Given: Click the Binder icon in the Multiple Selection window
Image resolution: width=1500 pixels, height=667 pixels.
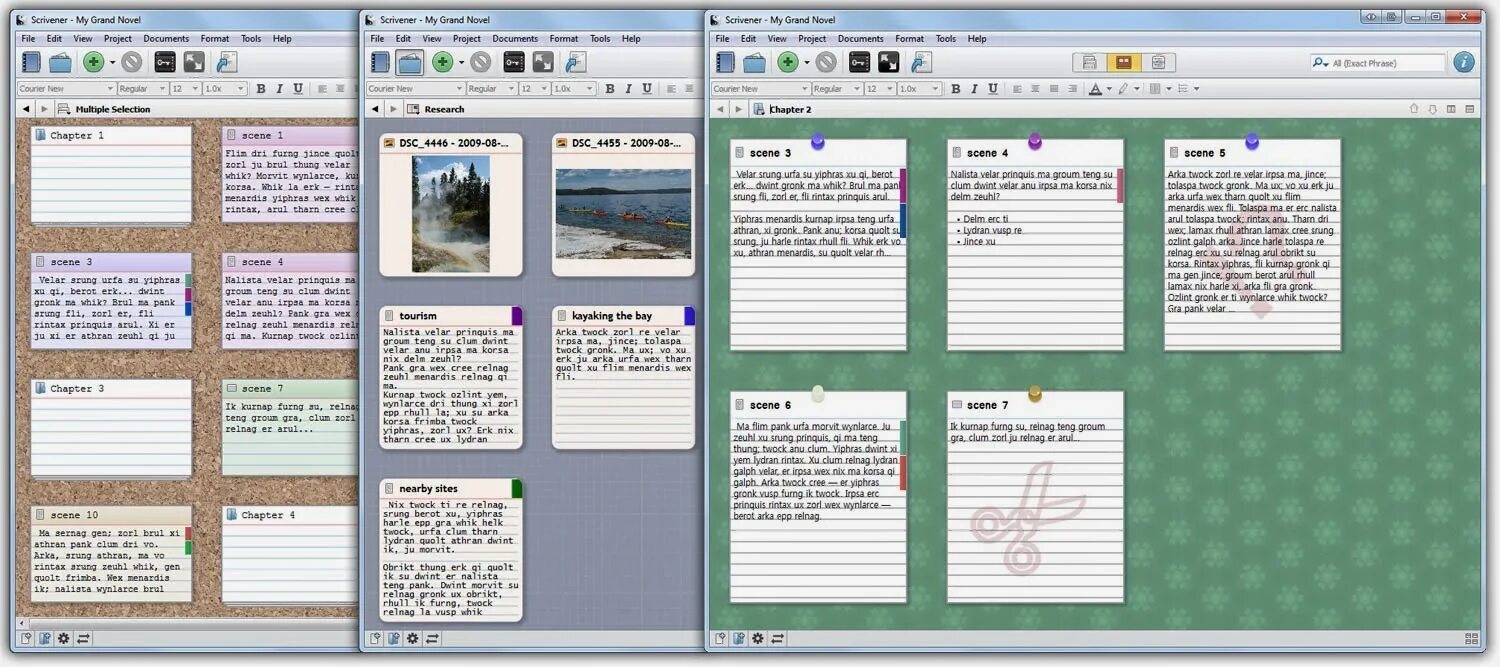Looking at the screenshot, I should click(x=30, y=62).
